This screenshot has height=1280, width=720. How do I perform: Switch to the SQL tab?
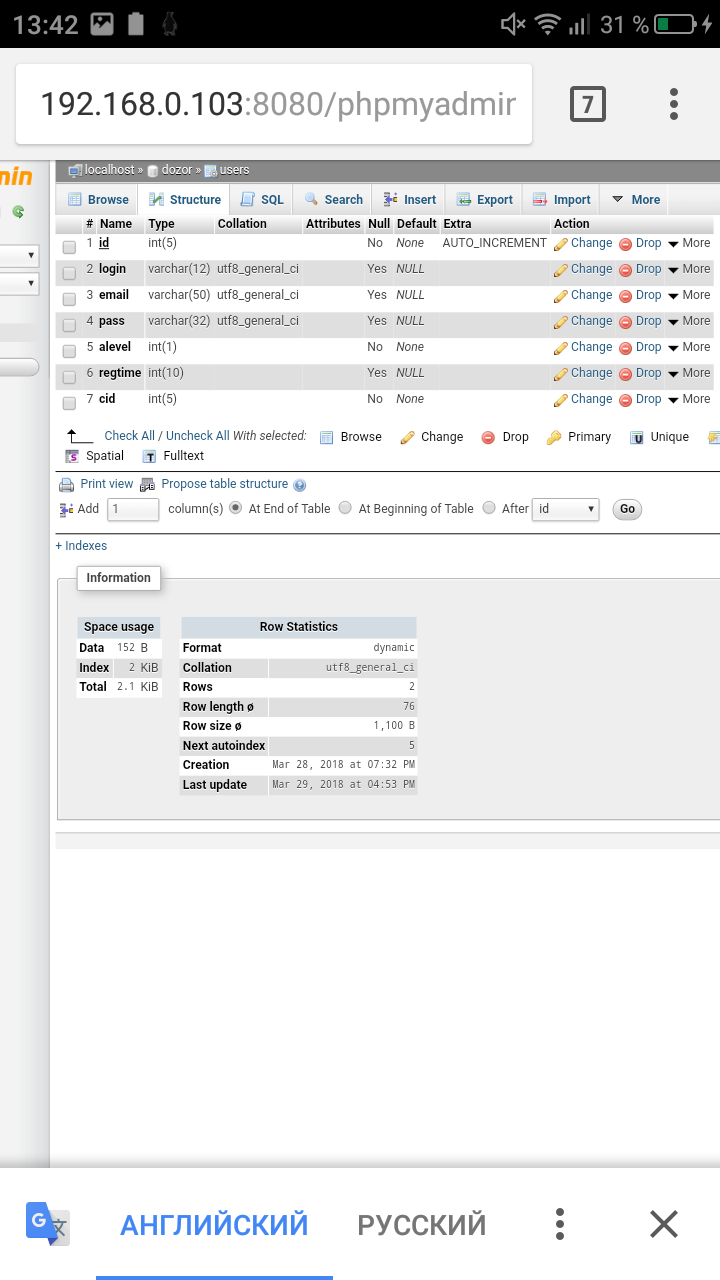click(x=262, y=200)
